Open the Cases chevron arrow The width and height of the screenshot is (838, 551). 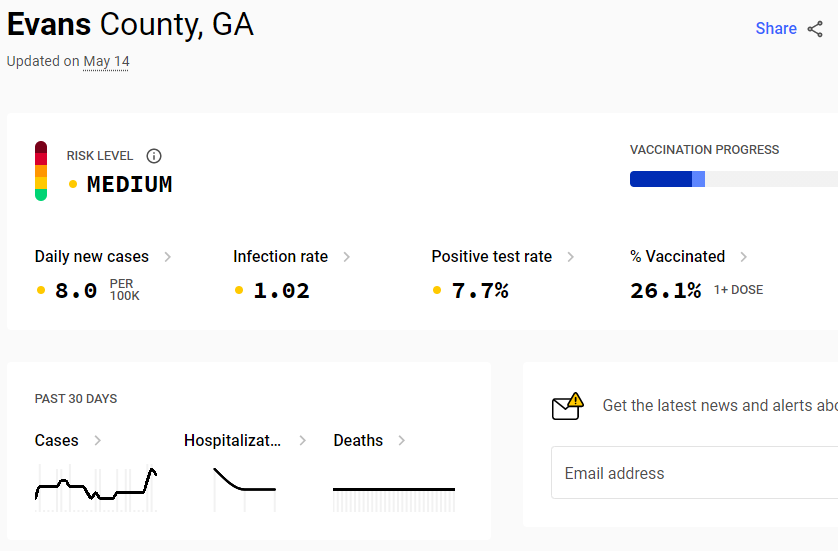[98, 440]
